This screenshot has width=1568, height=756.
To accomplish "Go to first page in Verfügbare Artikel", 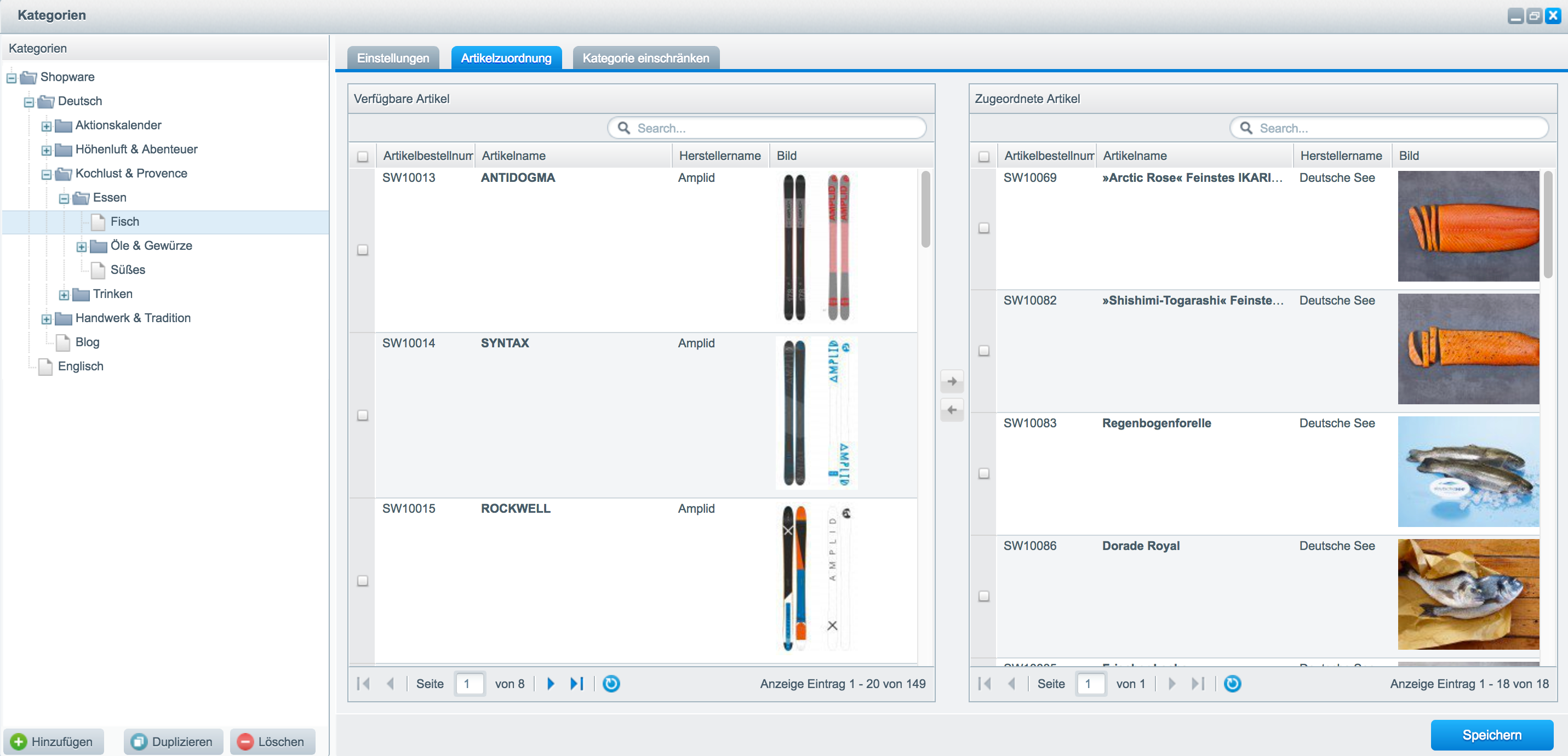I will [363, 684].
